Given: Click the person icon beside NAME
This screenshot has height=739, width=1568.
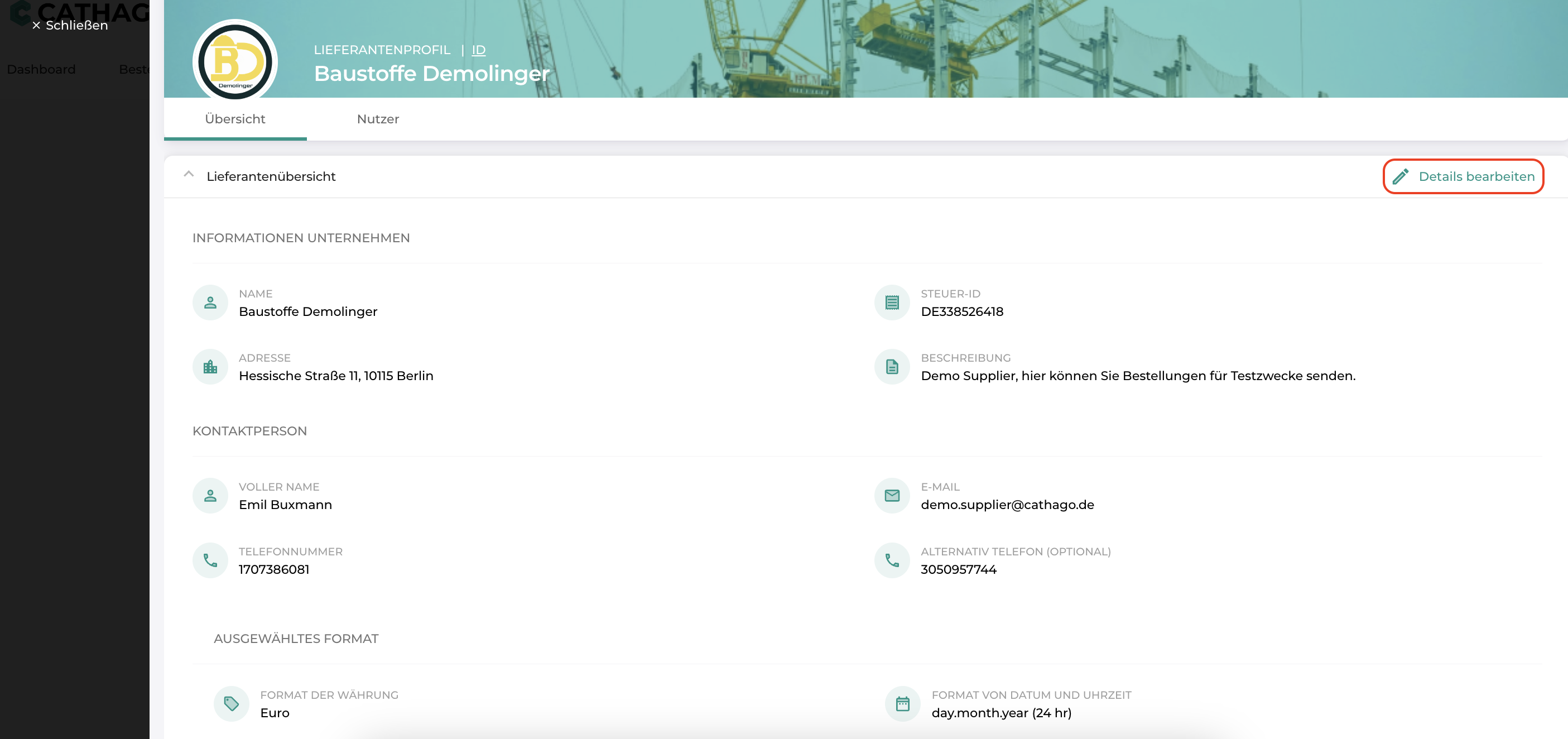Looking at the screenshot, I should [210, 303].
